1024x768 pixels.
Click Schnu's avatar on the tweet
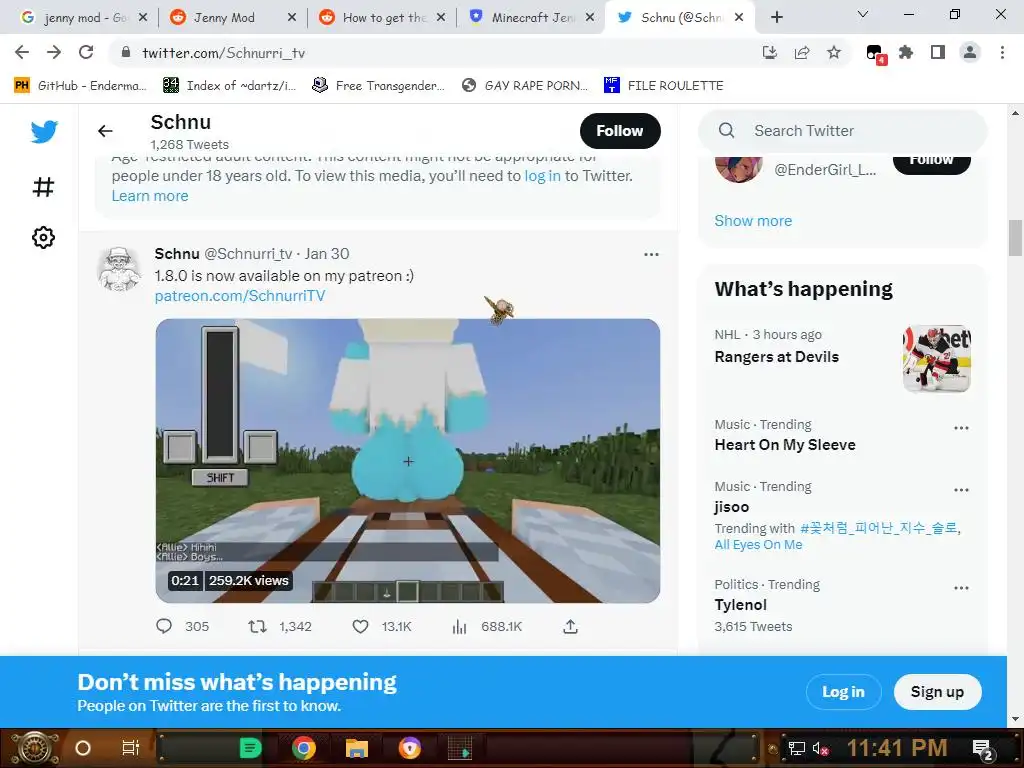pos(120,269)
